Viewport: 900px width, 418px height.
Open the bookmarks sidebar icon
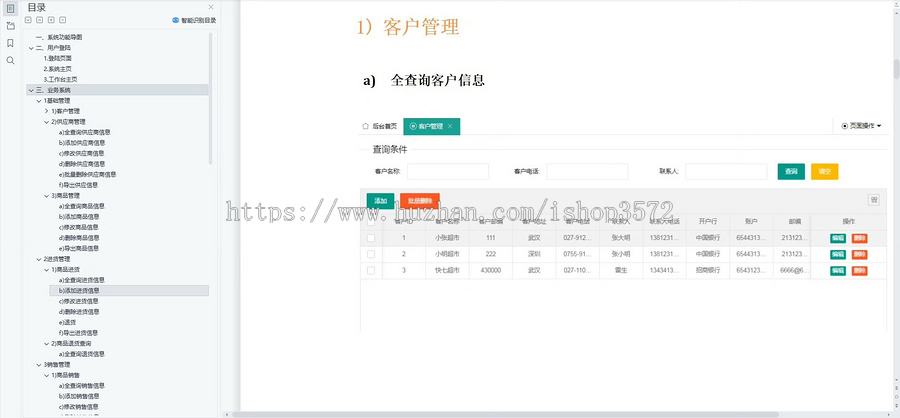[10, 43]
